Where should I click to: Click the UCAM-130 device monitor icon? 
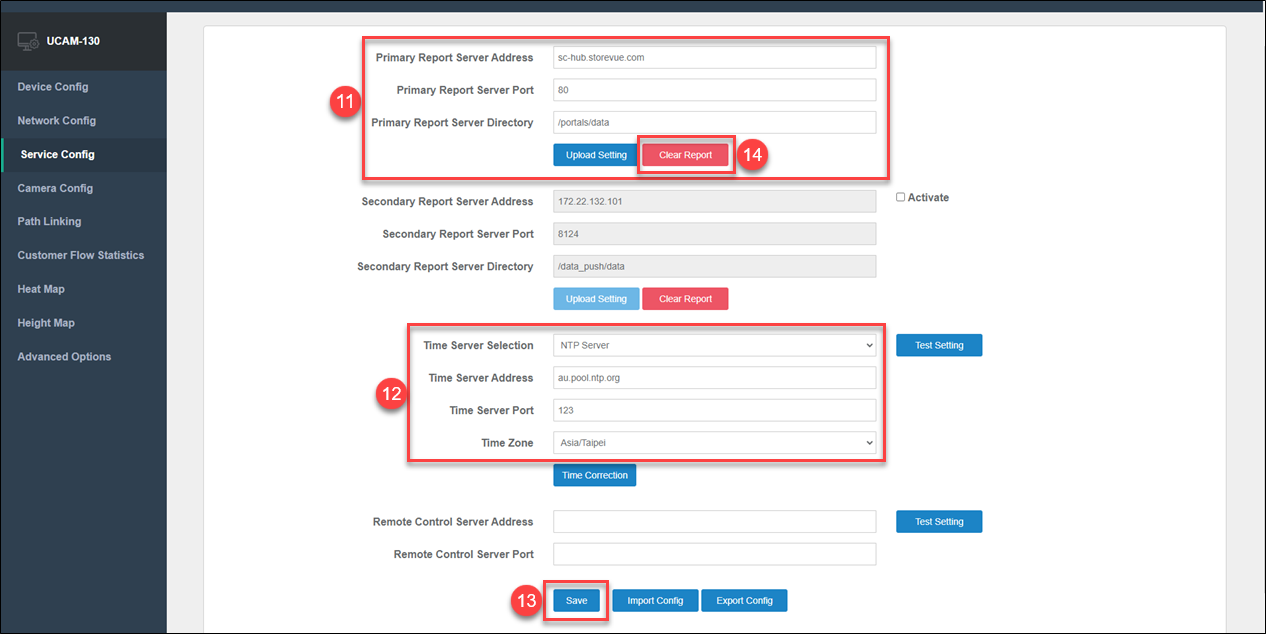[x=28, y=42]
